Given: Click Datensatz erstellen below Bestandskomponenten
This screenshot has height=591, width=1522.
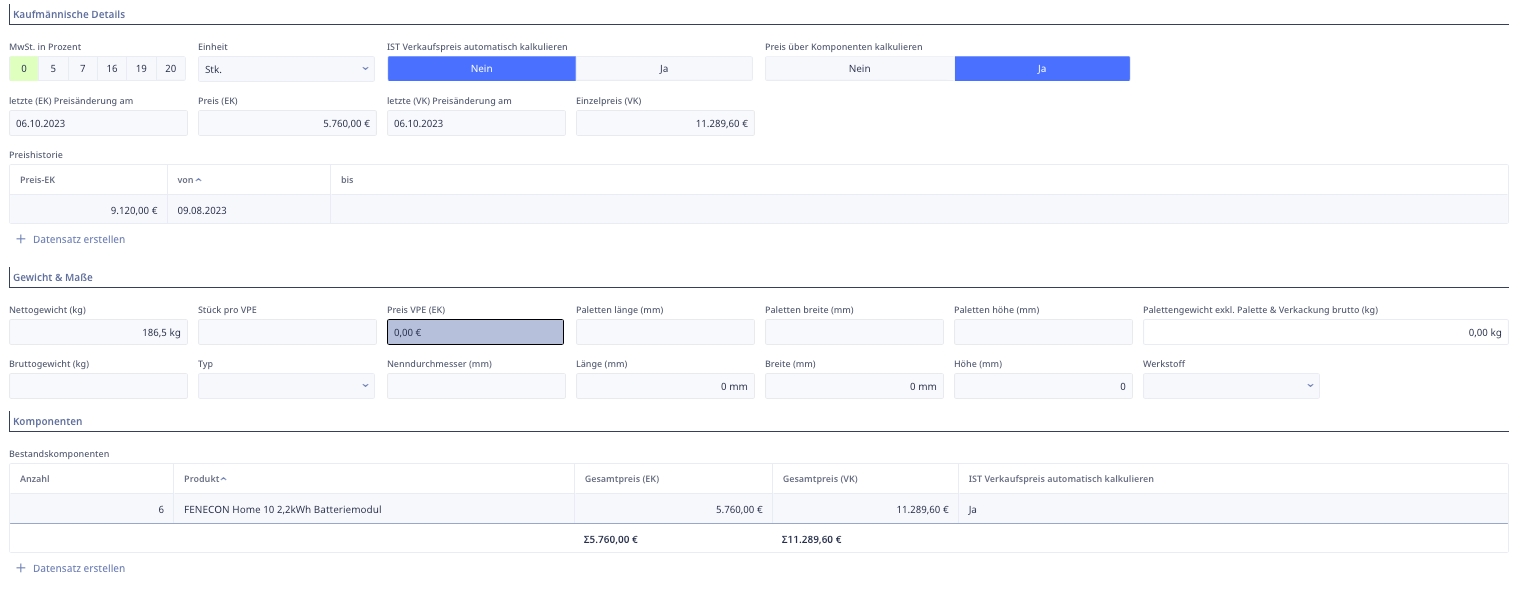Looking at the screenshot, I should coord(79,568).
